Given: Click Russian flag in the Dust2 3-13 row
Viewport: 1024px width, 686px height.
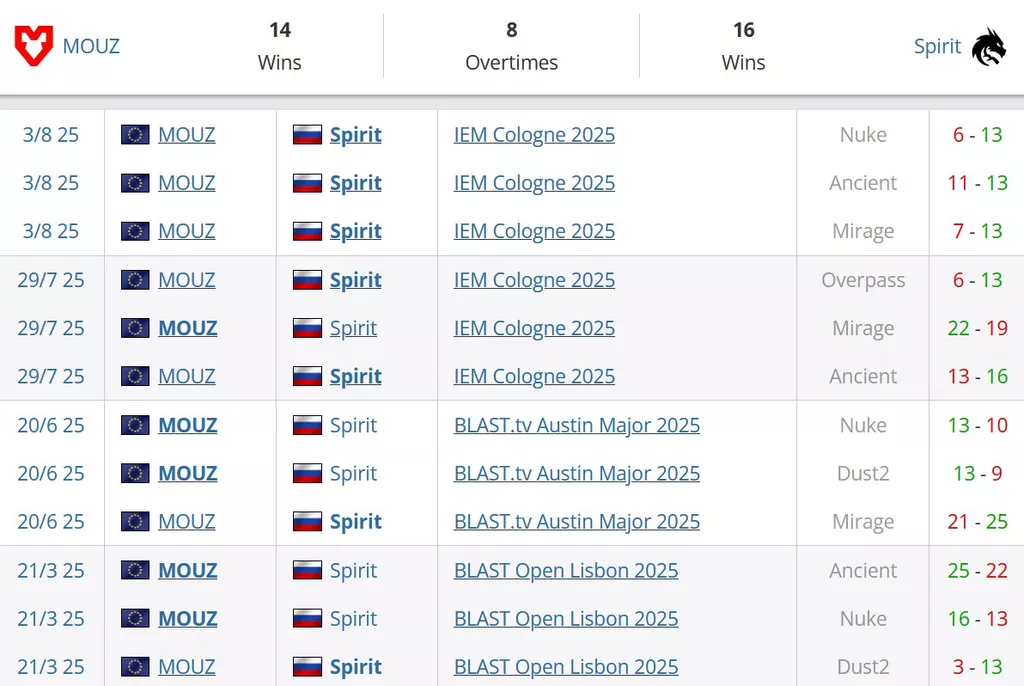Looking at the screenshot, I should click(307, 666).
